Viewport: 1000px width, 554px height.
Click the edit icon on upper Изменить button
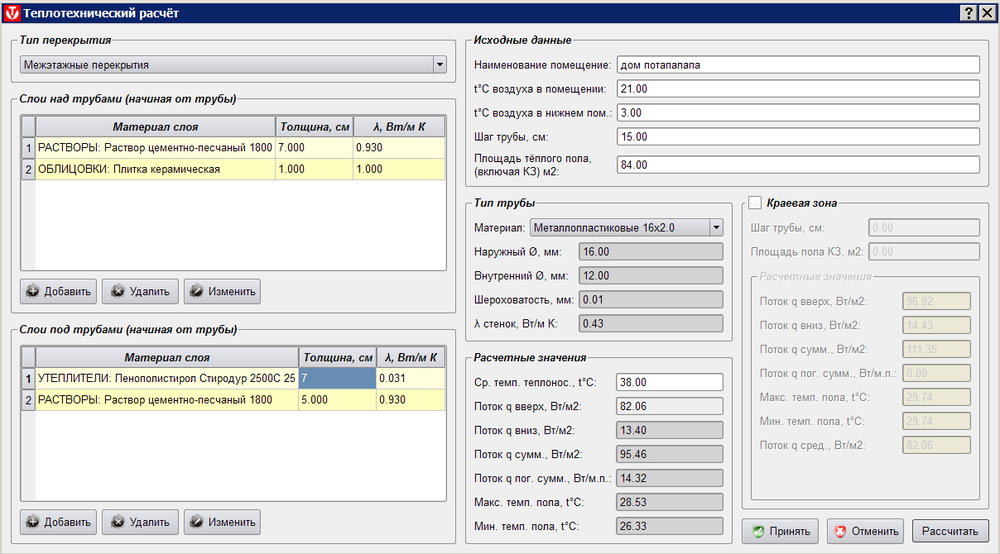pyautogui.click(x=197, y=292)
